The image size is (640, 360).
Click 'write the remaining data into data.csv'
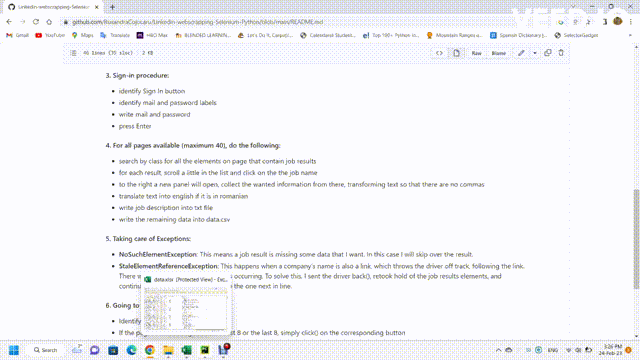pos(174,220)
